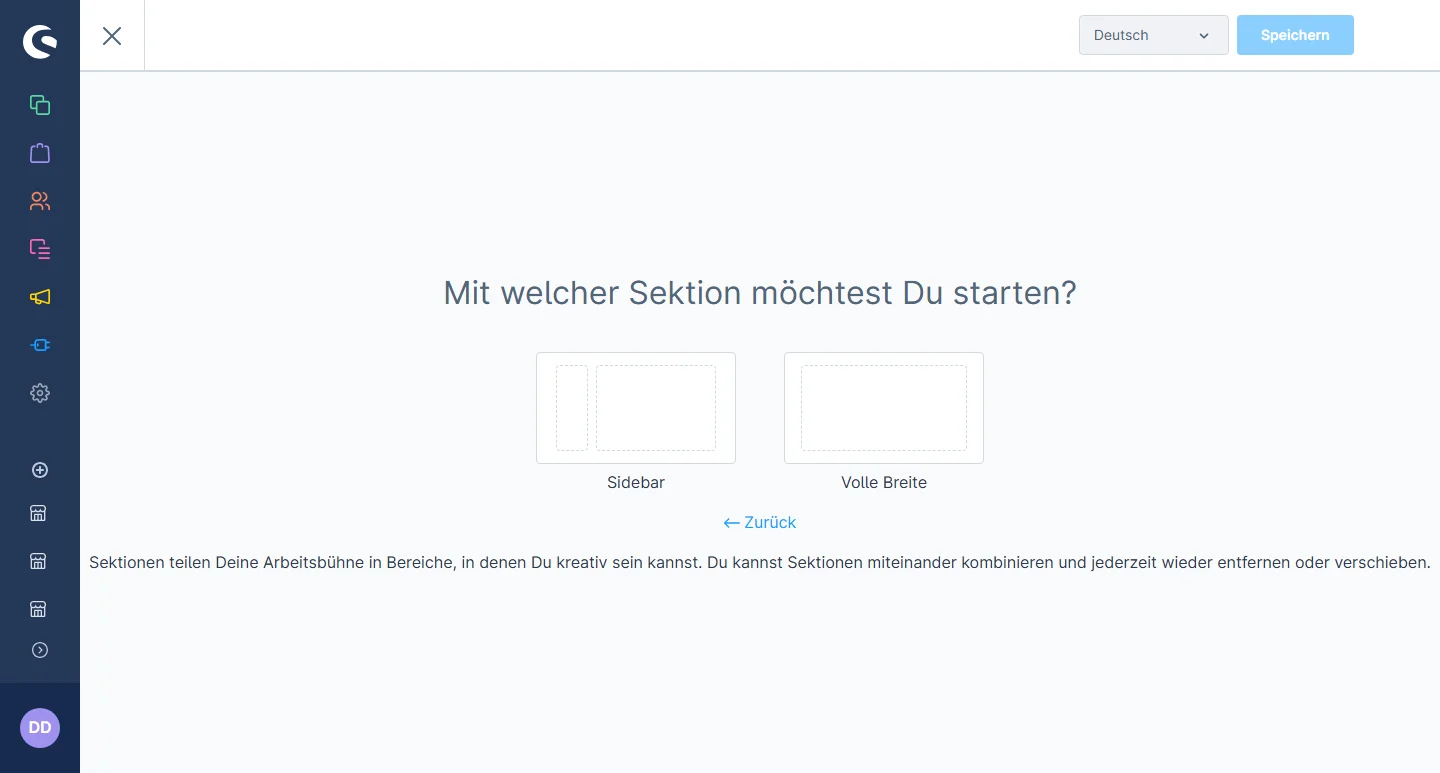Select the Volle Breite section layout thumbnail
Image resolution: width=1440 pixels, height=773 pixels.
(884, 408)
